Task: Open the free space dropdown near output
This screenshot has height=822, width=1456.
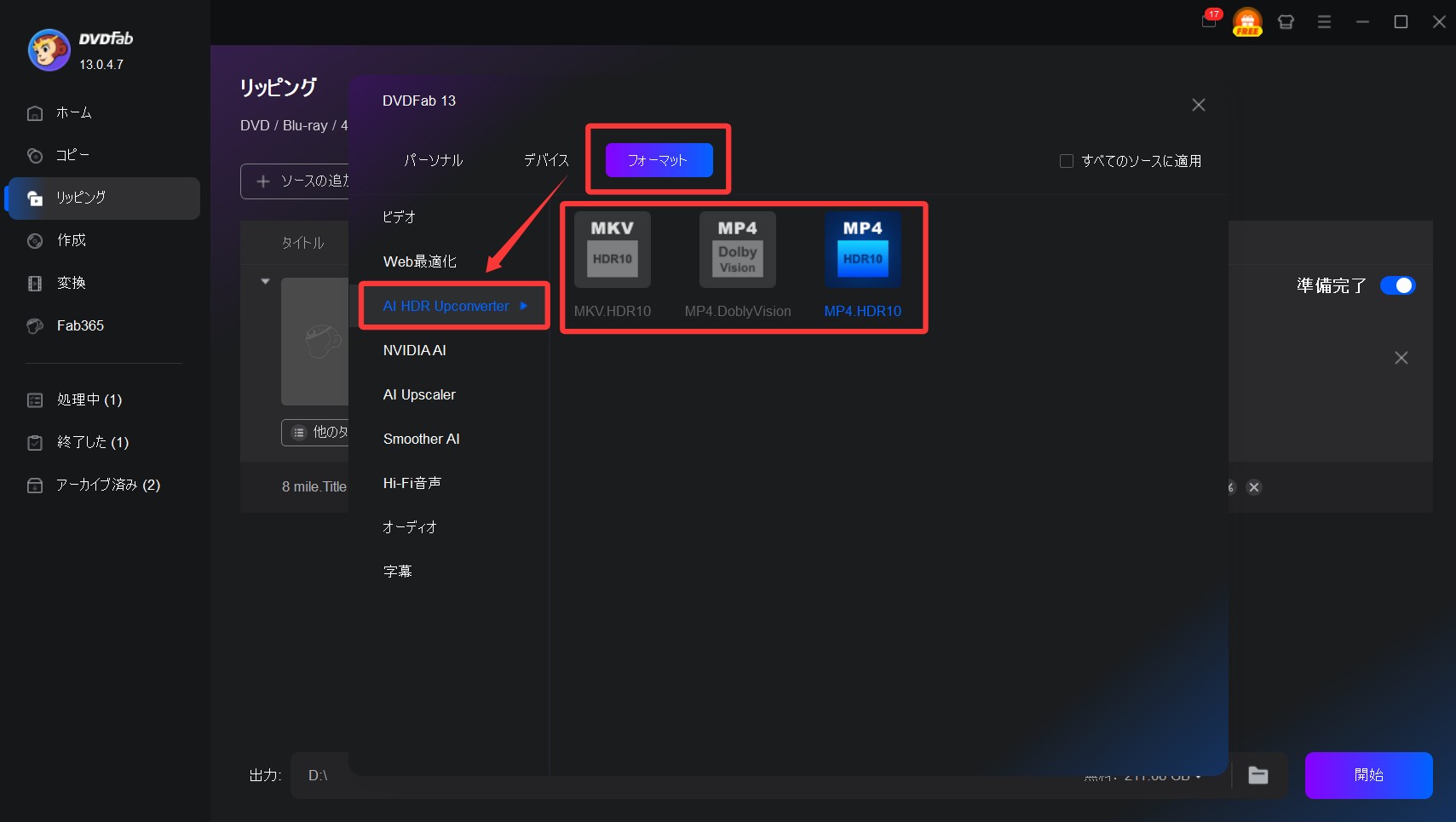Action: click(1199, 776)
